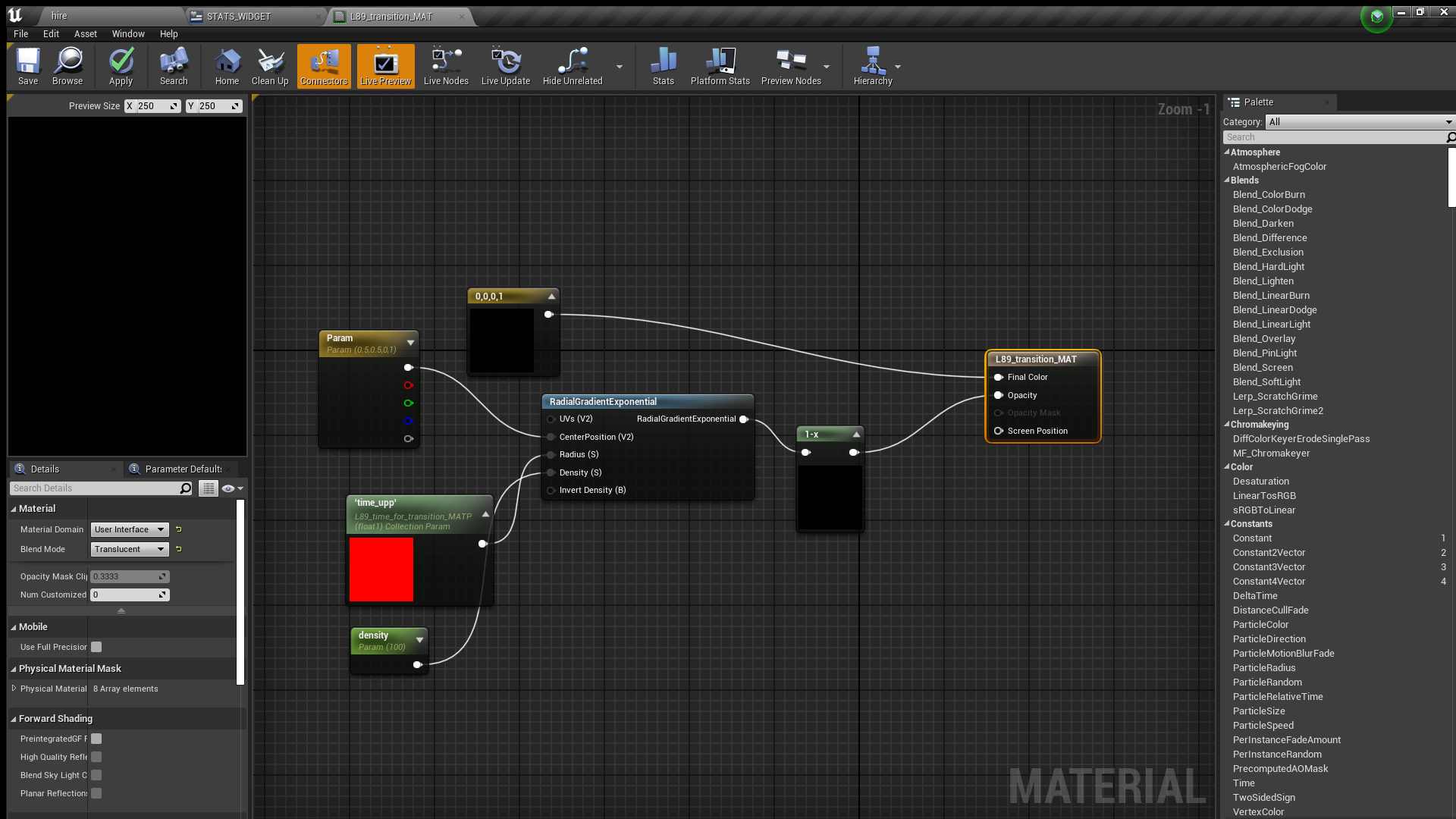Open the Blend Mode dropdown
This screenshot has height=819, width=1456.
(x=129, y=549)
